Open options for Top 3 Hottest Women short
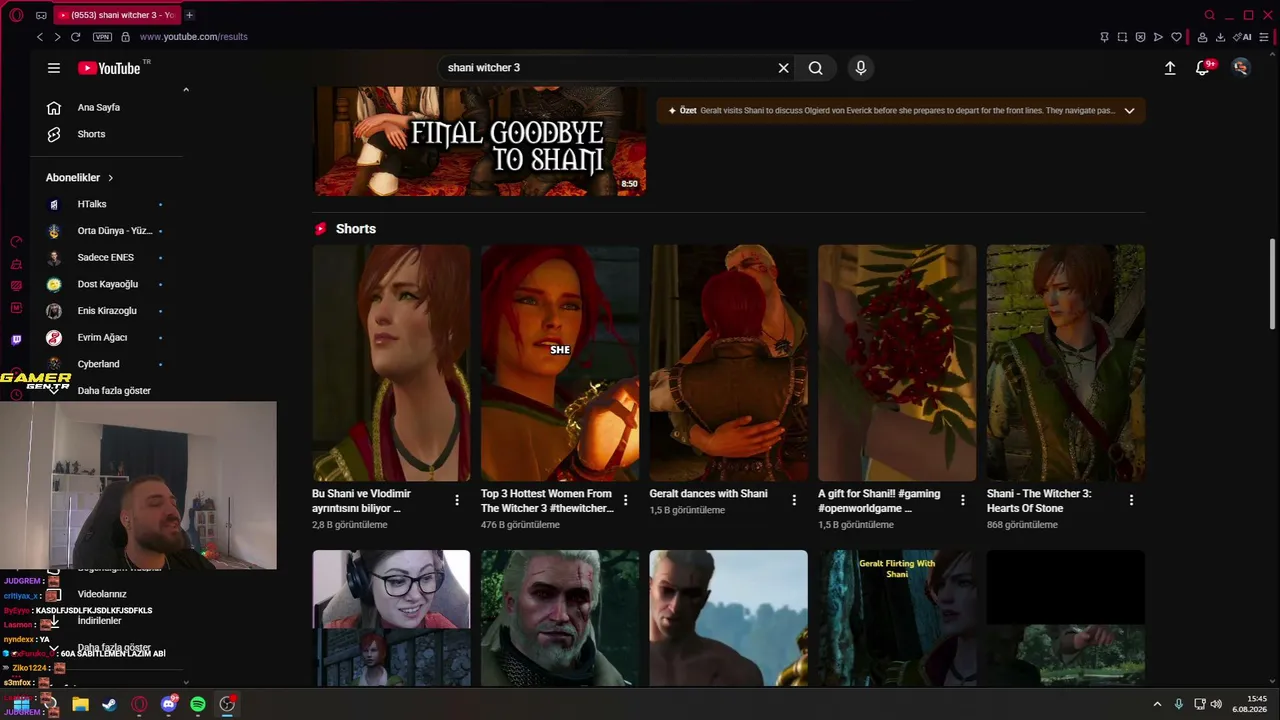The height and width of the screenshot is (720, 1280). pyautogui.click(x=626, y=500)
